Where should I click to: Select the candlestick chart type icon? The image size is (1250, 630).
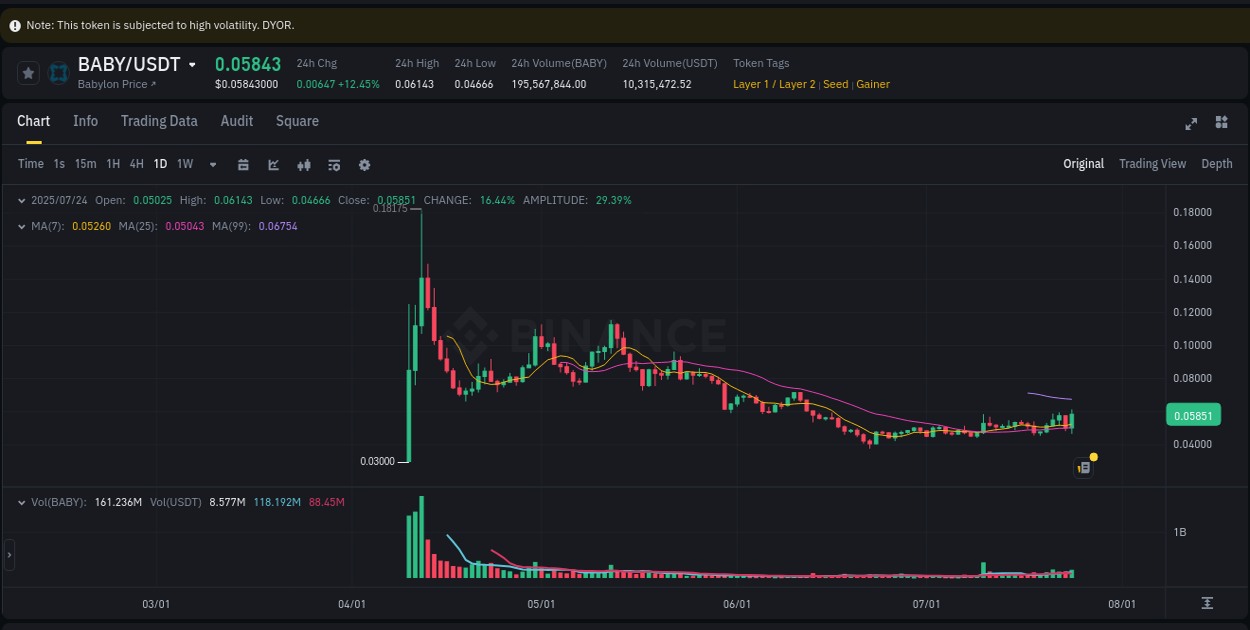coord(304,164)
